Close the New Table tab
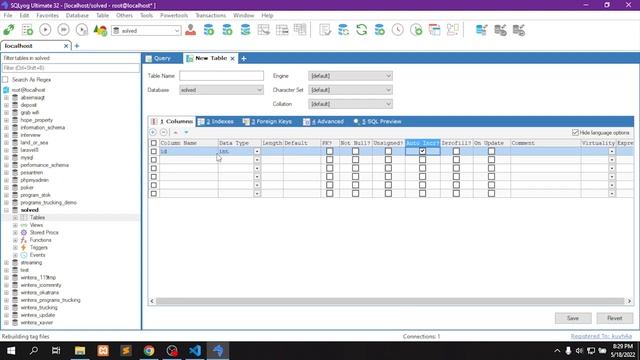 [x=232, y=58]
